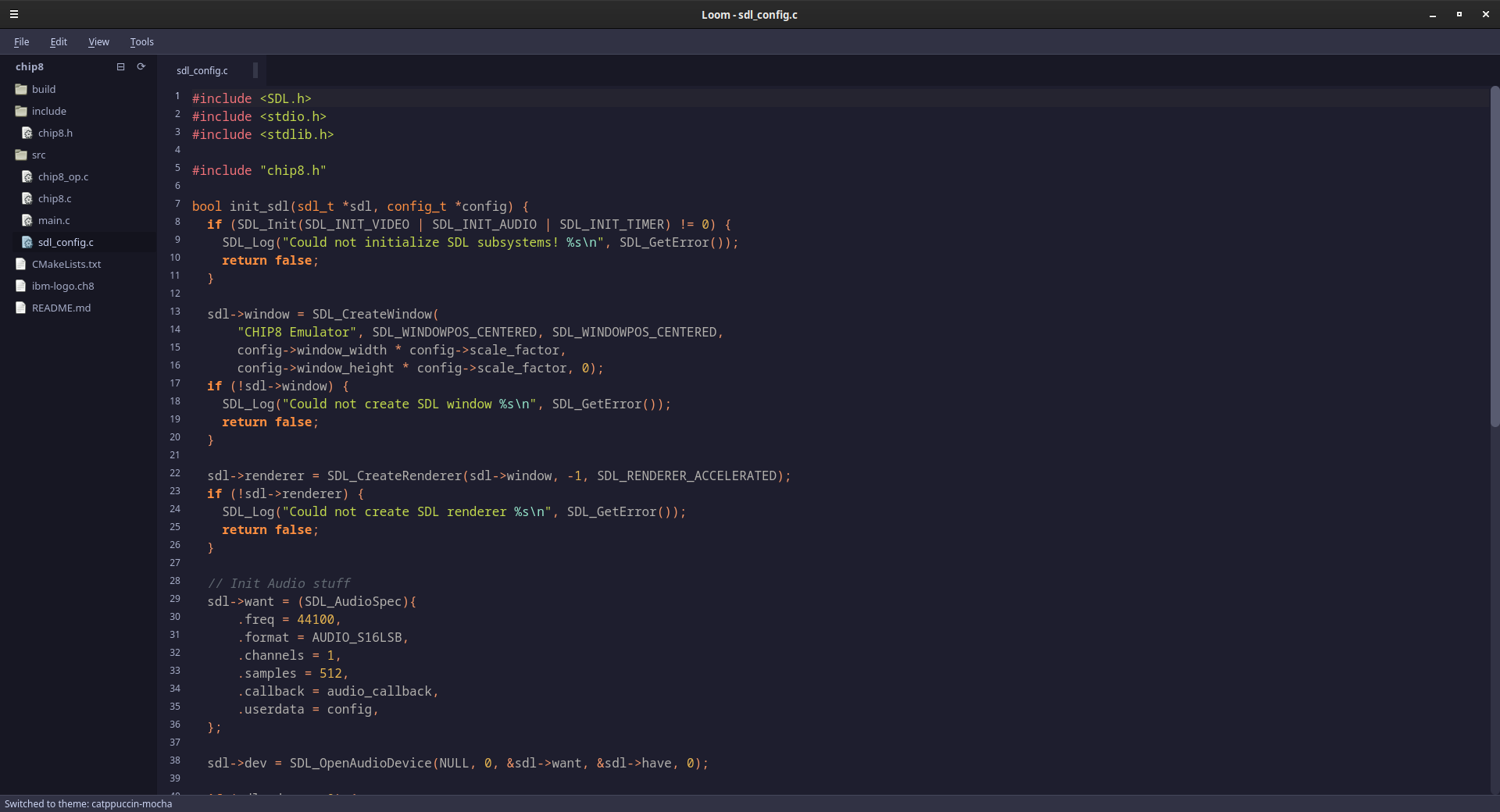Refresh the chip8 project tree
1500x812 pixels.
(x=141, y=66)
